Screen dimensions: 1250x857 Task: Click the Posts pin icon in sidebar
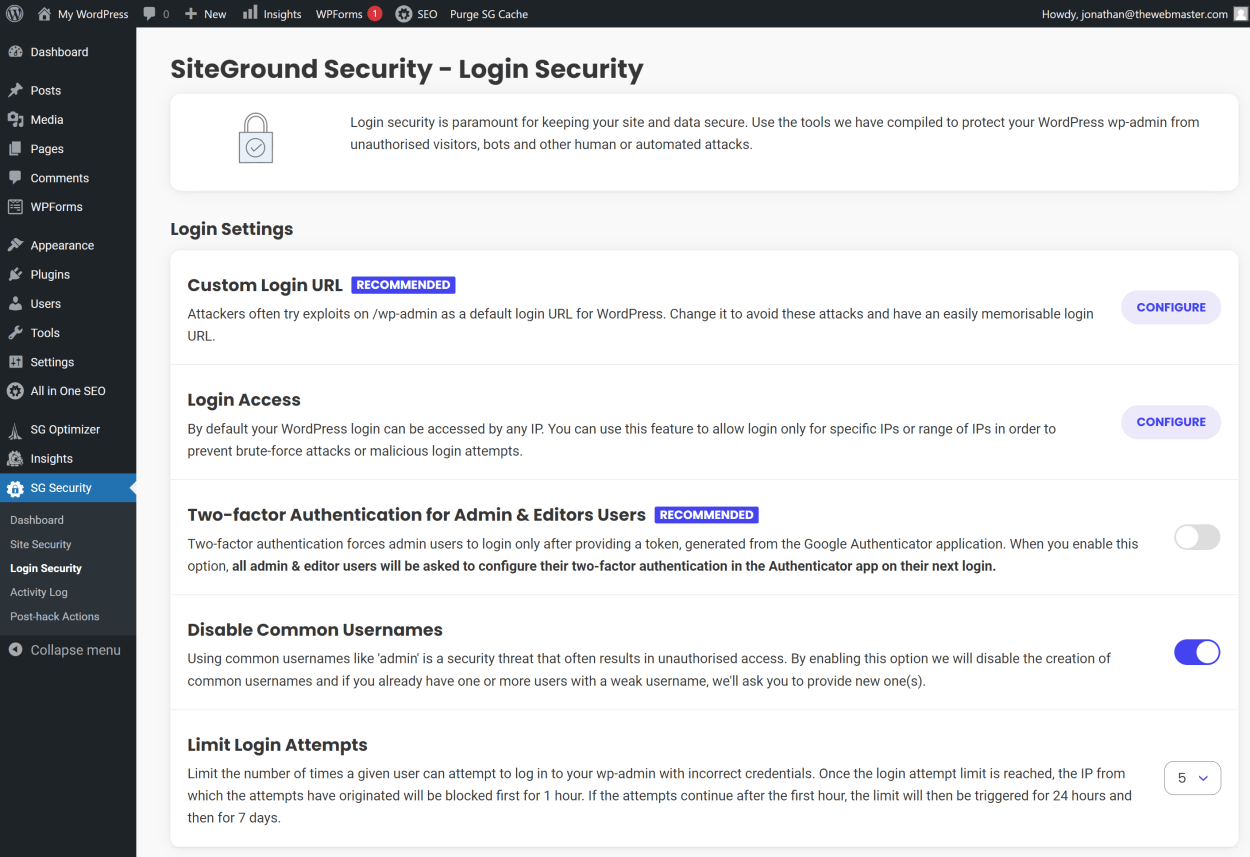click(x=15, y=90)
